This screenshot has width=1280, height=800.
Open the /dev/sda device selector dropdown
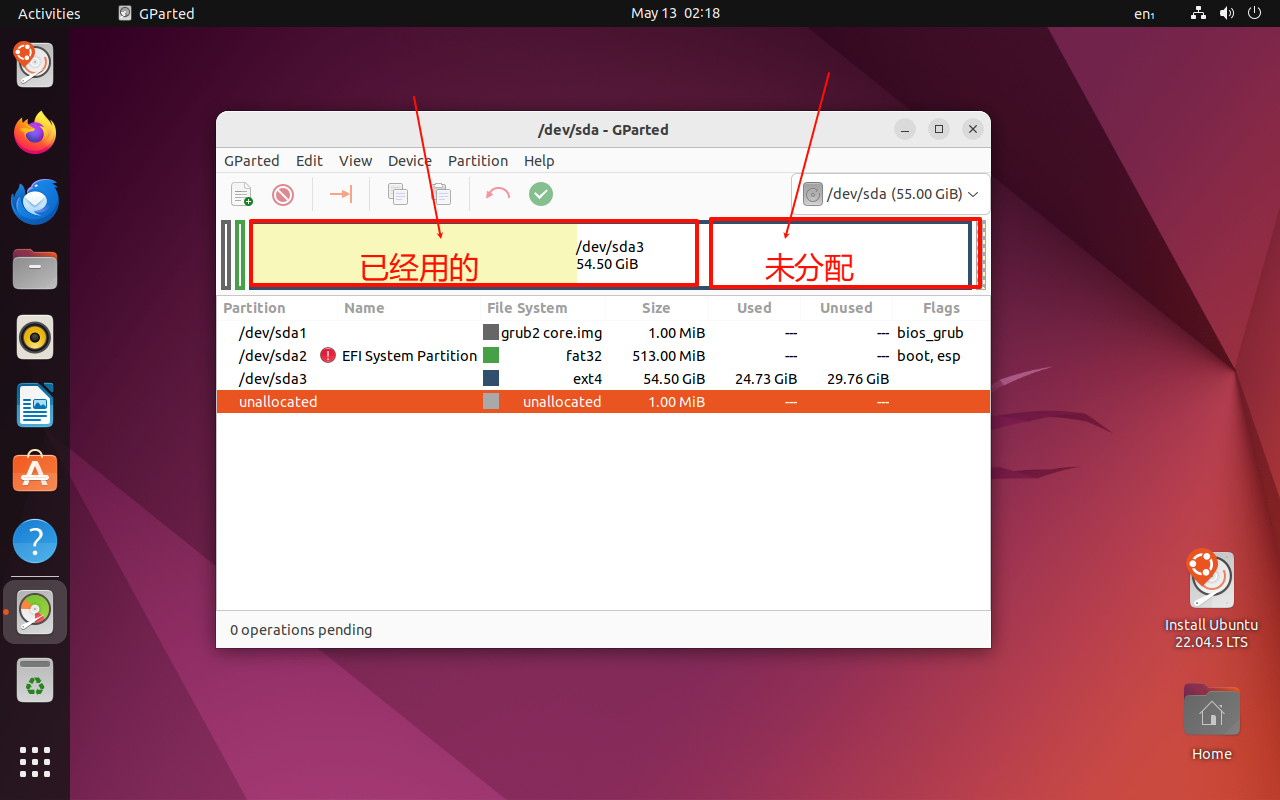(890, 194)
